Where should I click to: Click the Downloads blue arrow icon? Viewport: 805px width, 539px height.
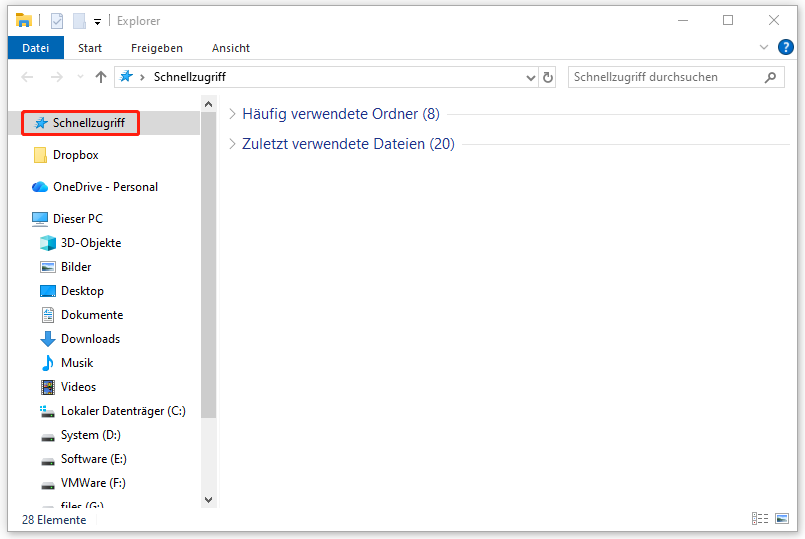[48, 339]
